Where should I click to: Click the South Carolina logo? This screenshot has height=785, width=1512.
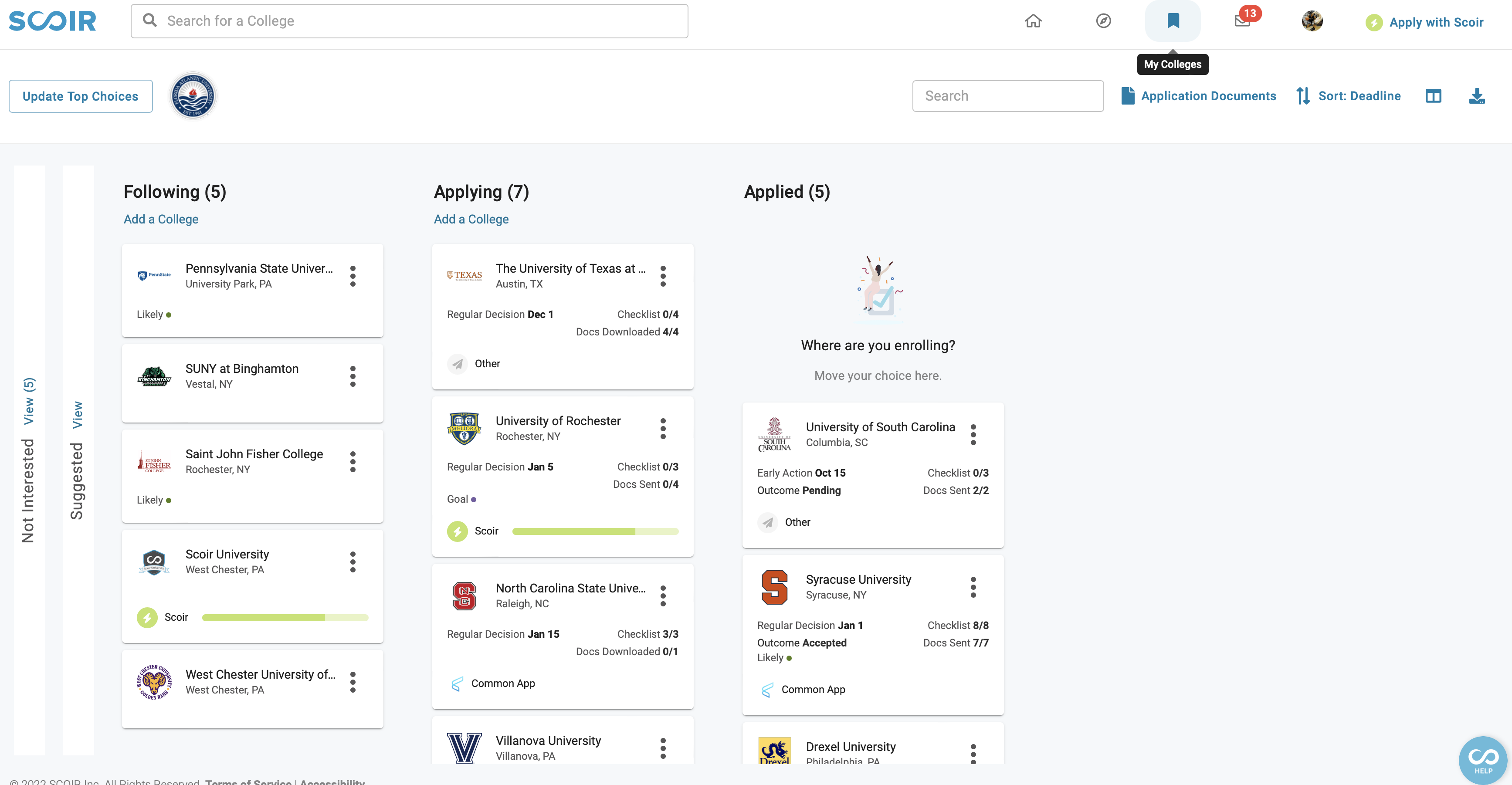774,435
